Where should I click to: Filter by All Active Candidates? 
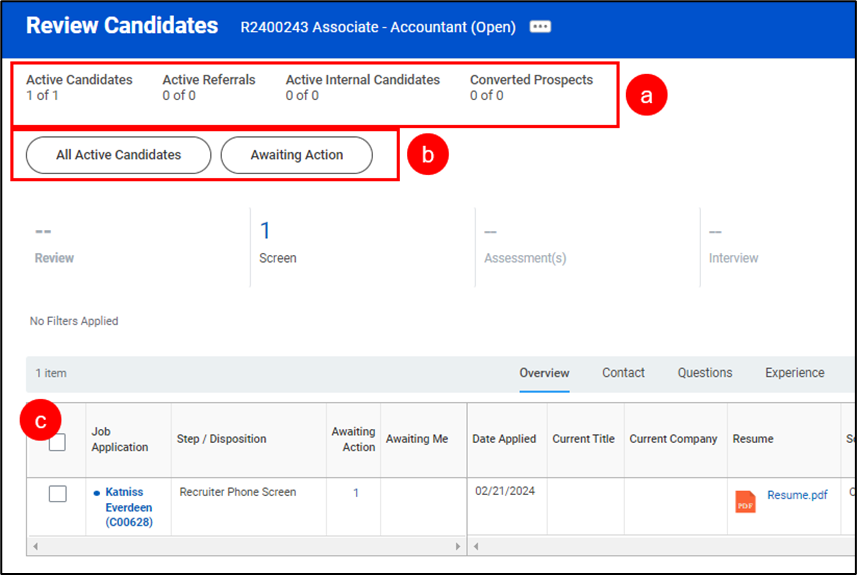pos(118,155)
